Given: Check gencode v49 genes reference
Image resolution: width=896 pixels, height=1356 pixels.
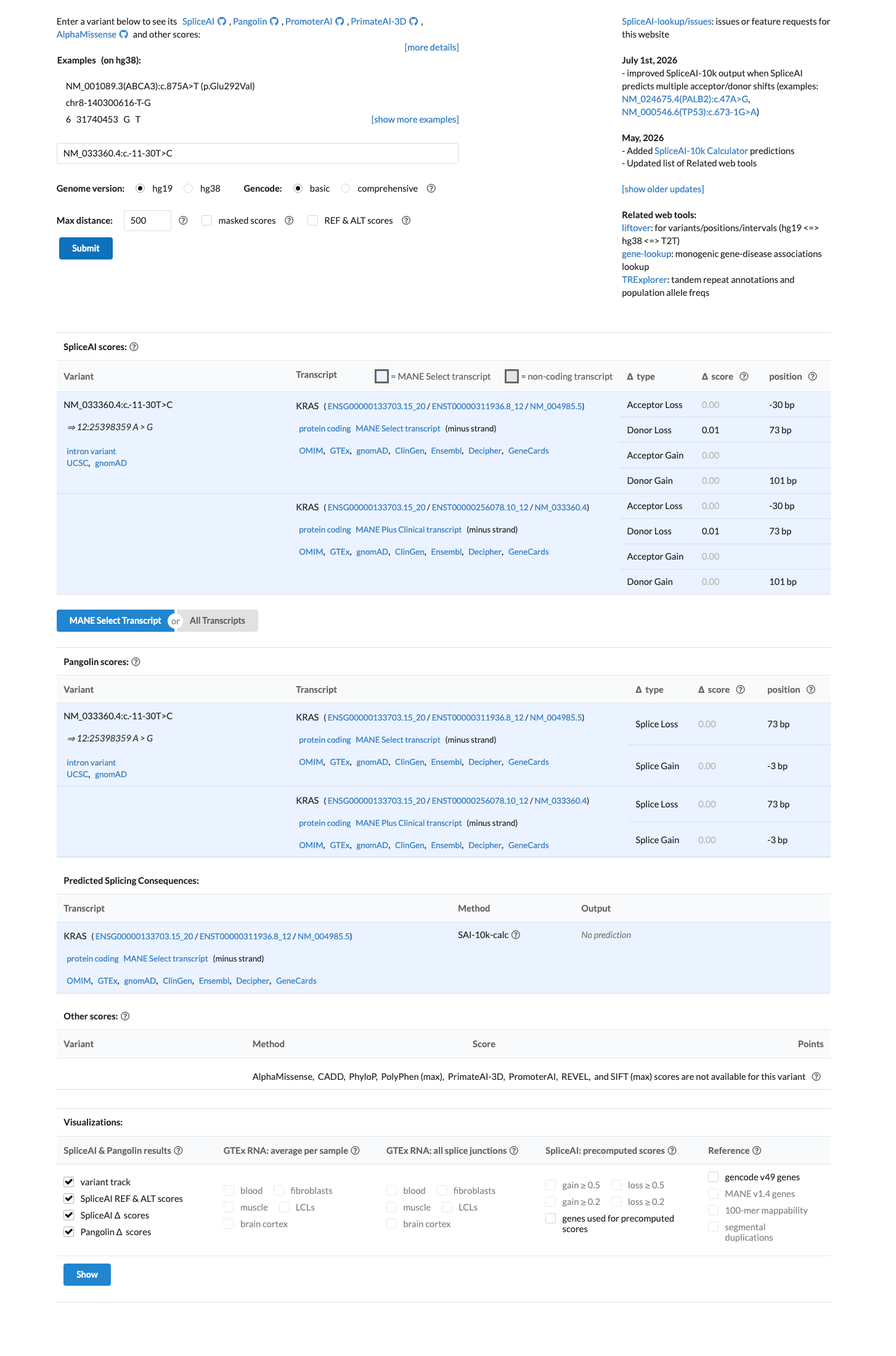Looking at the screenshot, I should pyautogui.click(x=714, y=1177).
